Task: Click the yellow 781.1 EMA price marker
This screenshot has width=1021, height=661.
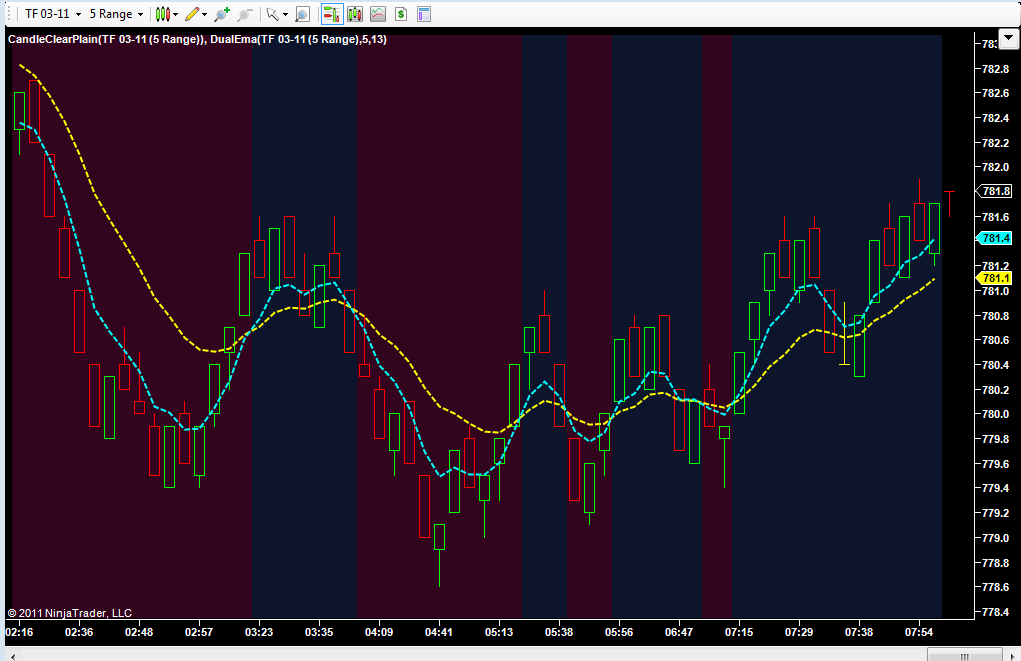Action: [994, 278]
